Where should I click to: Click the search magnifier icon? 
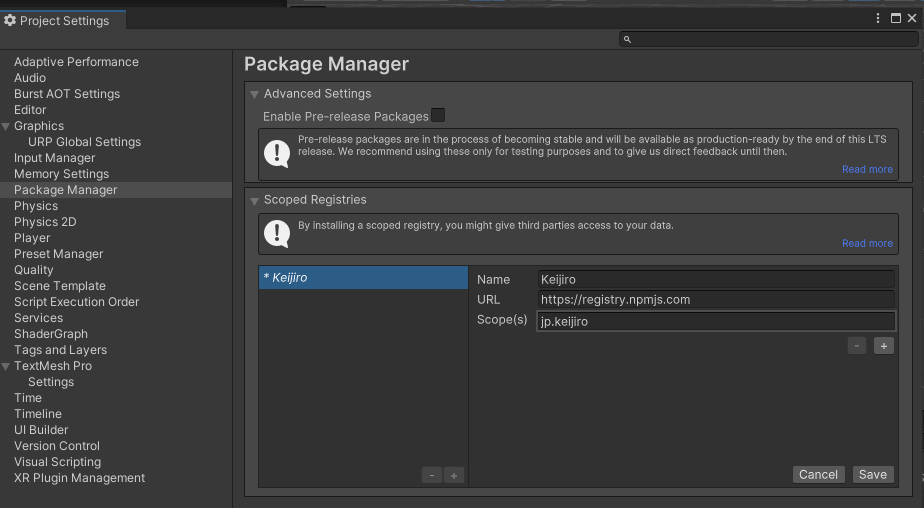[627, 39]
